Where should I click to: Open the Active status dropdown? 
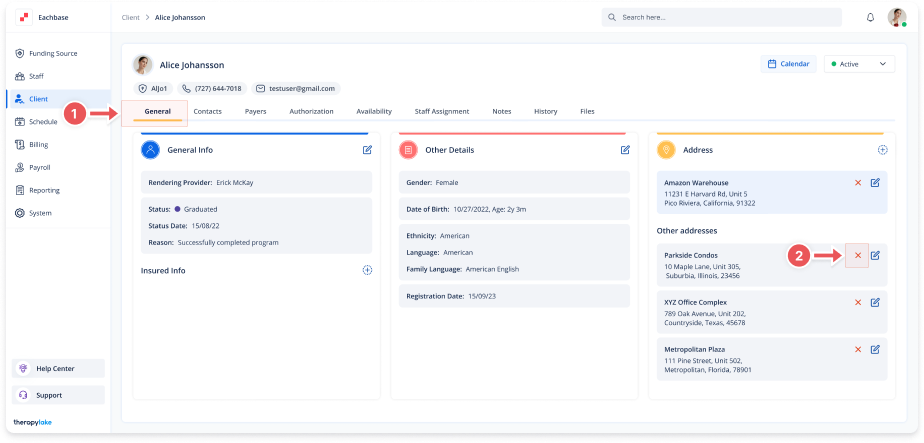(x=858, y=64)
